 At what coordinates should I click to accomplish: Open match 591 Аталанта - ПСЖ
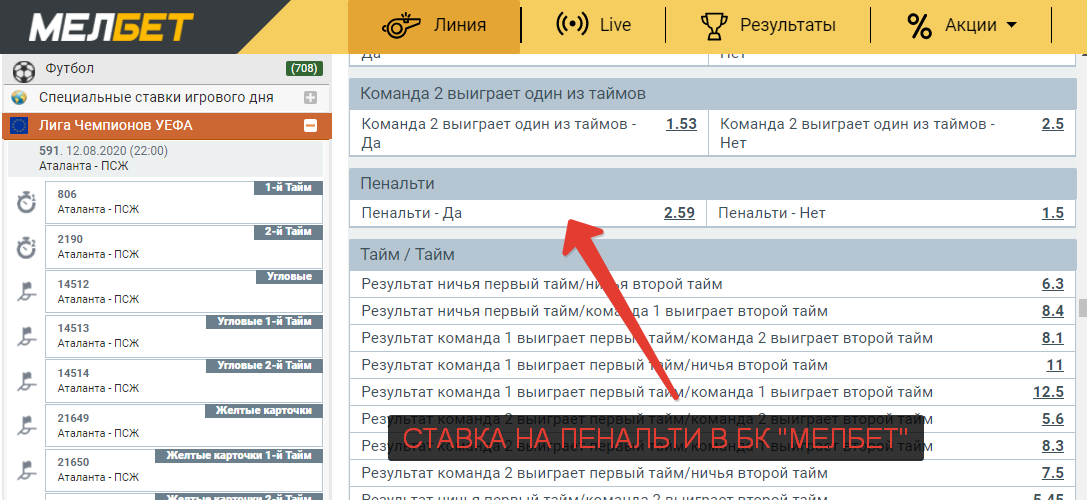coord(165,158)
